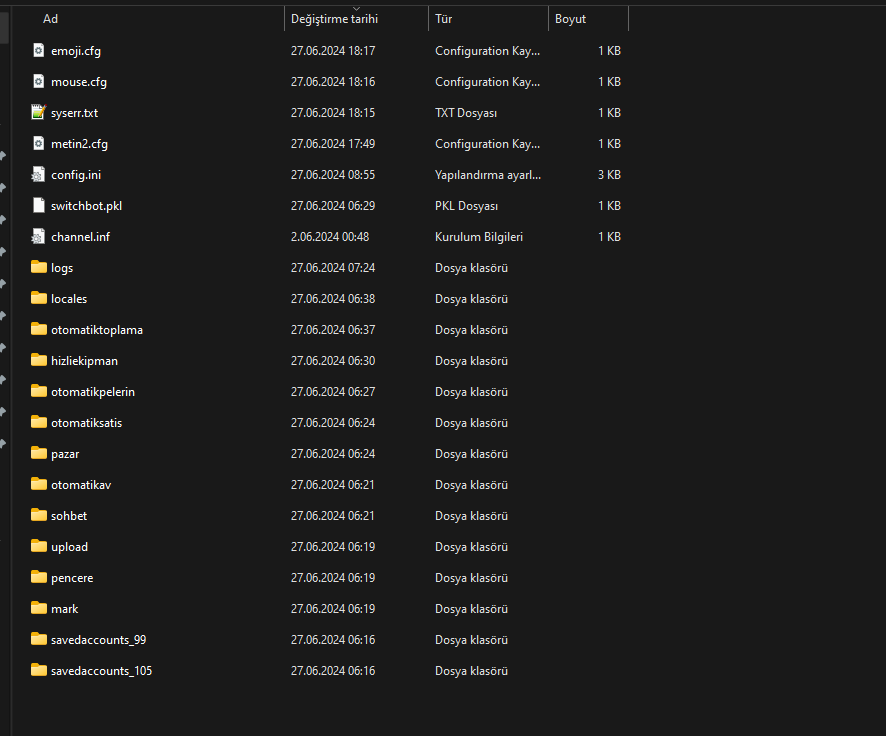Sort by the Tür column header
886x736 pixels.
[444, 19]
